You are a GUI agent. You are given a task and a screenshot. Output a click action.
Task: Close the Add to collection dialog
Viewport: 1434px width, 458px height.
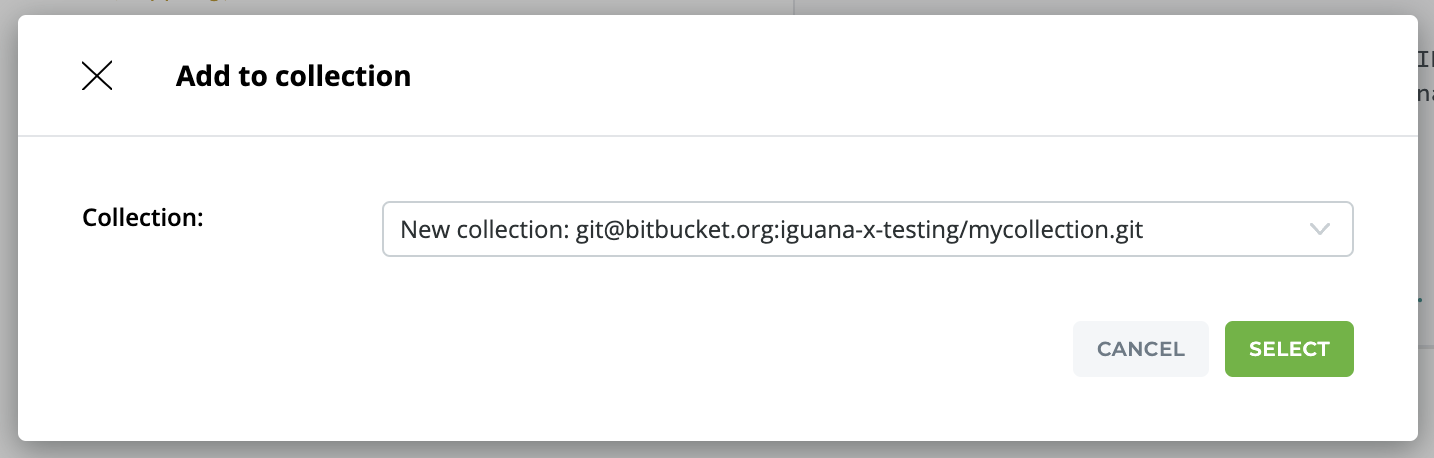tap(97, 76)
